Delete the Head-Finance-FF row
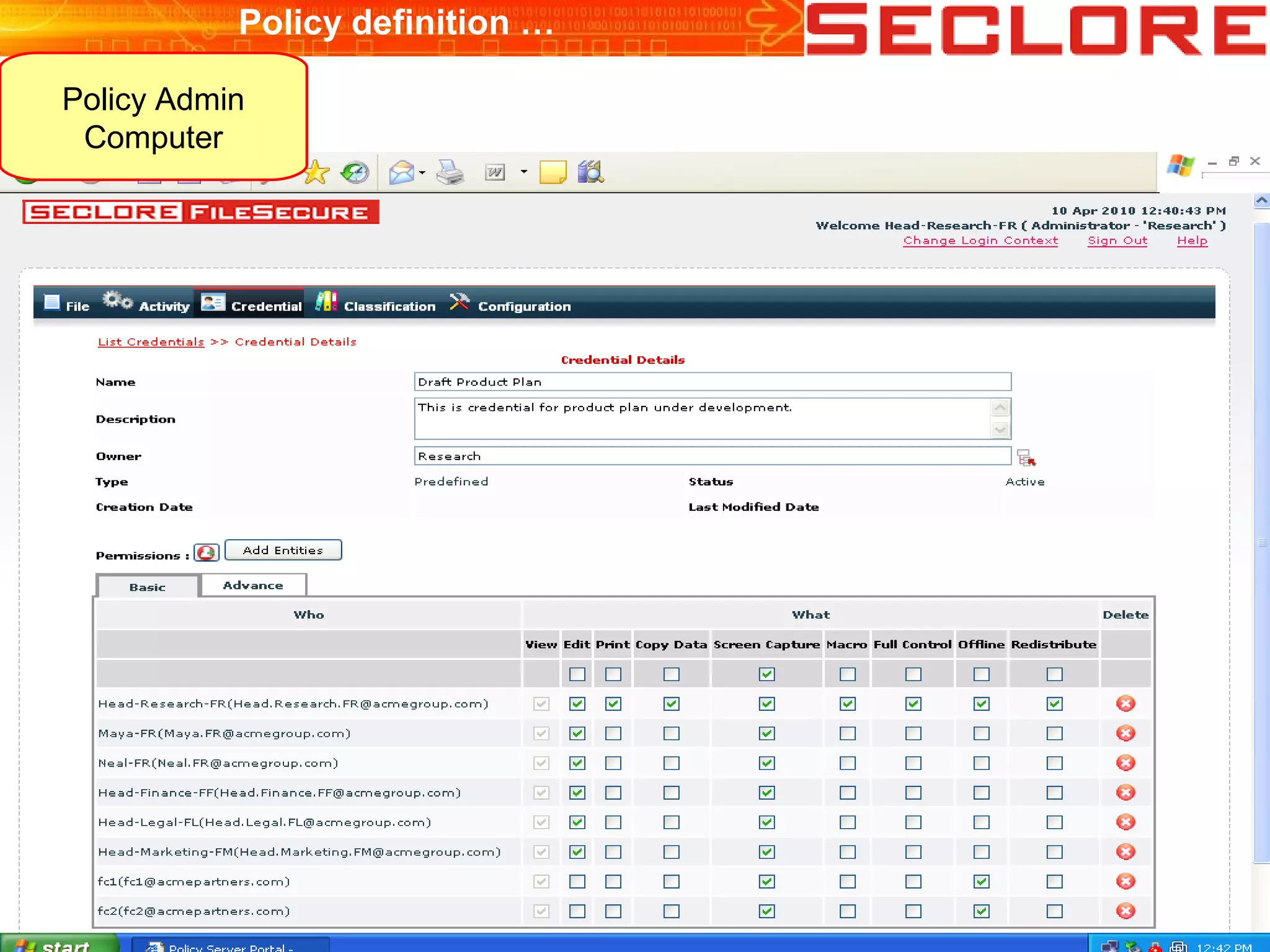1270x952 pixels. point(1126,793)
